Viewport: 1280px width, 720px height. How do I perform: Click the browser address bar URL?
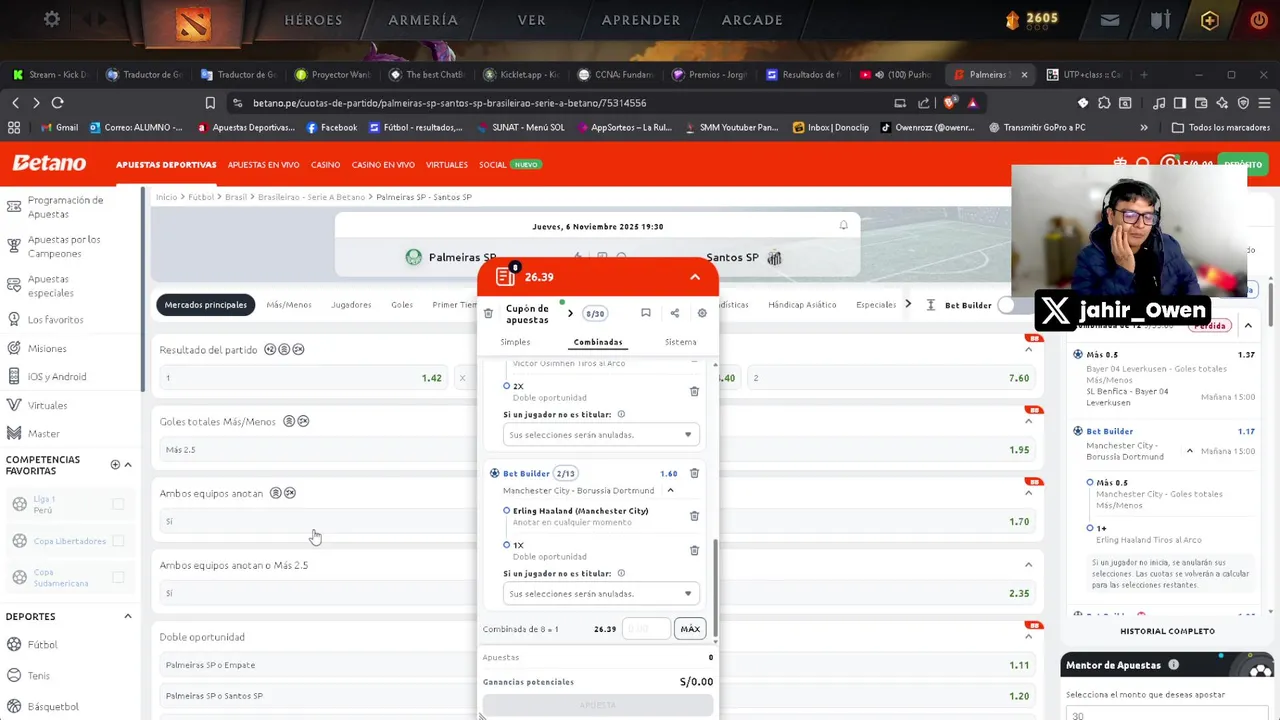(x=449, y=102)
